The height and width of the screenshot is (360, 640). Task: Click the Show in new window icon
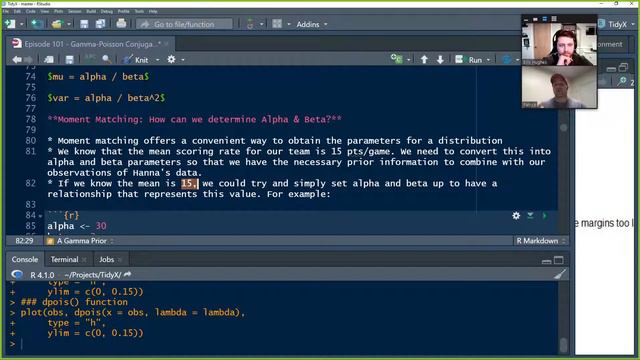point(49,60)
